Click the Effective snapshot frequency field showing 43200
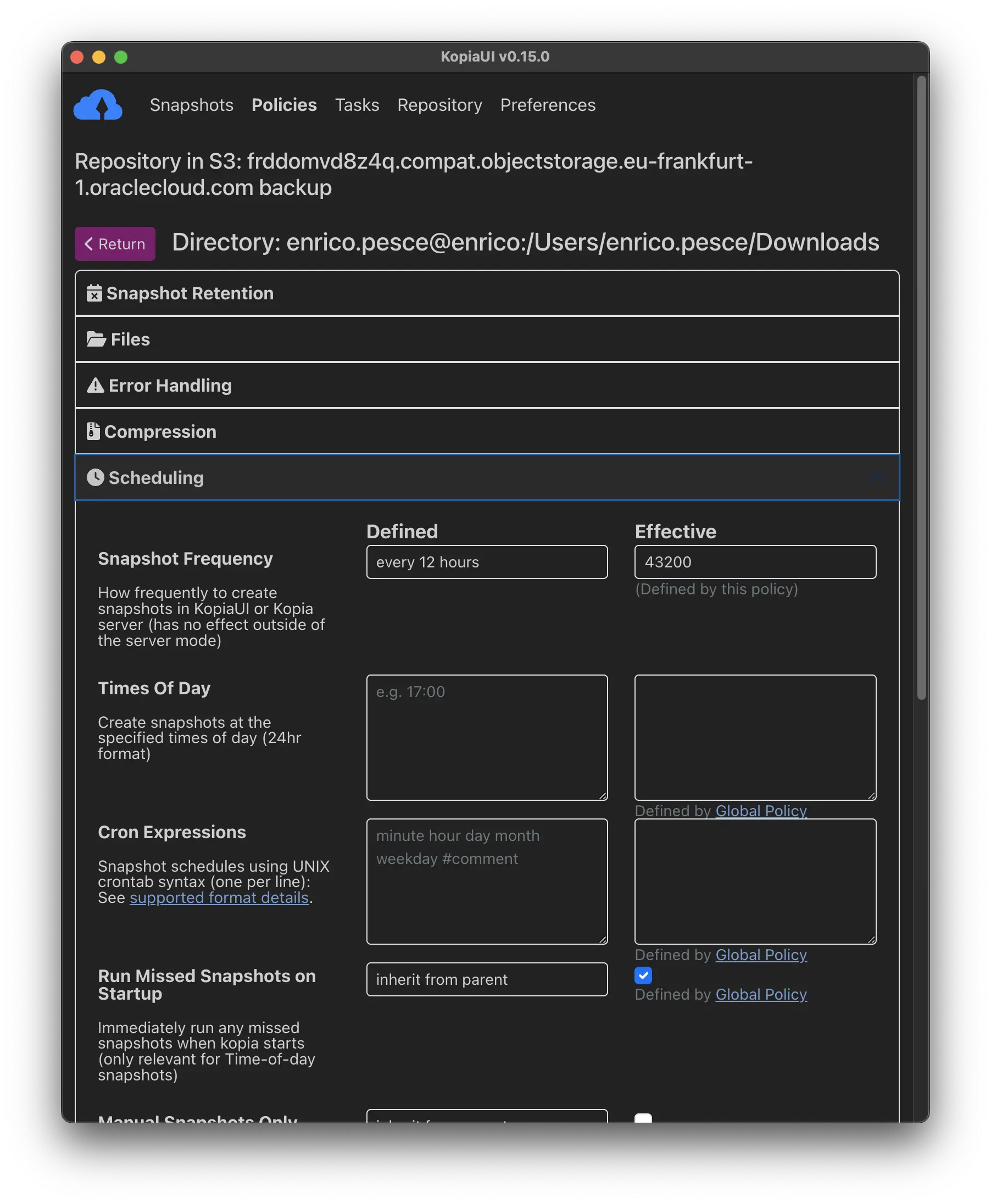Screen dimensions: 991x1204 755,562
